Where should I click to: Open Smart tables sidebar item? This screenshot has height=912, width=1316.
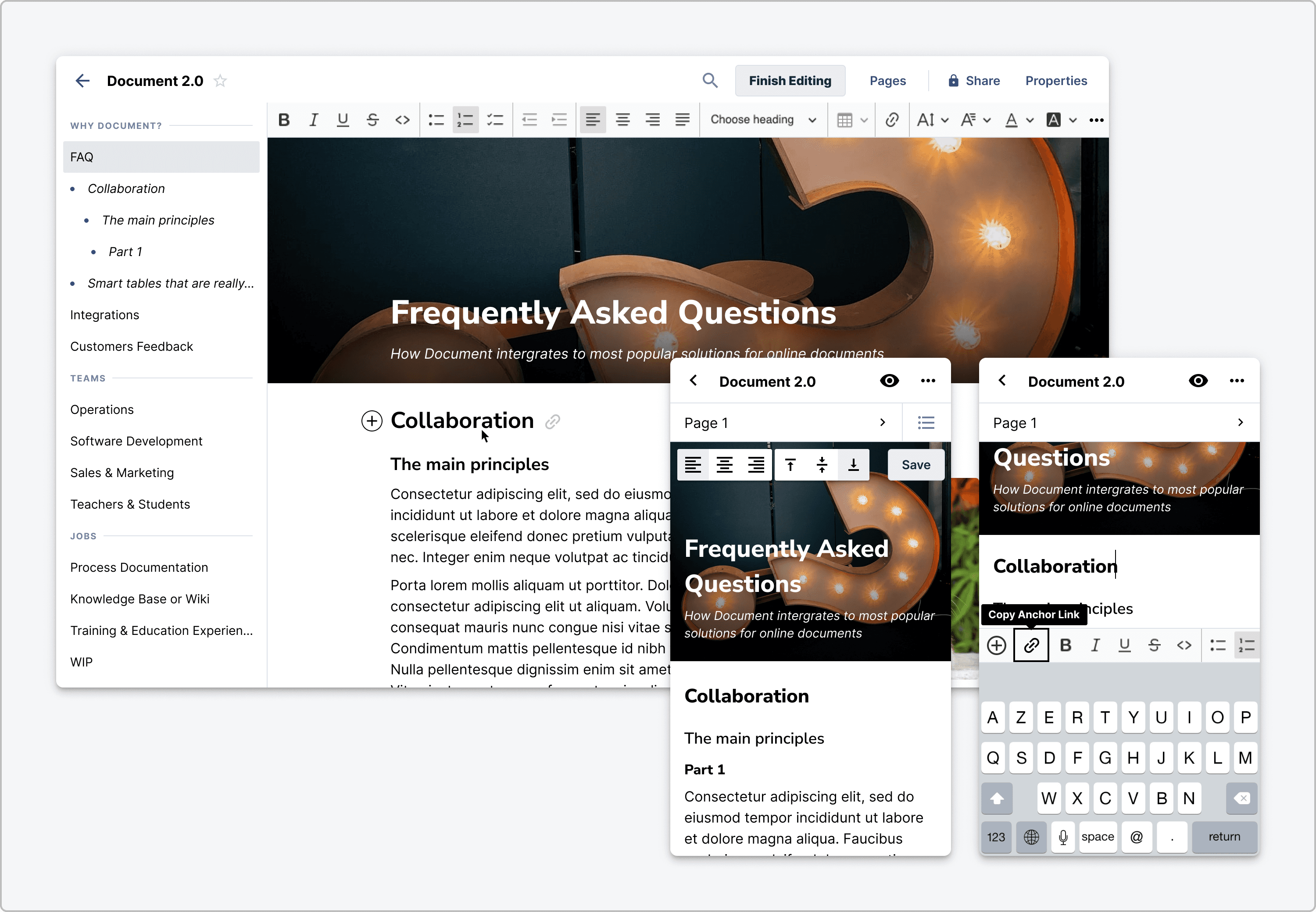click(x=170, y=283)
